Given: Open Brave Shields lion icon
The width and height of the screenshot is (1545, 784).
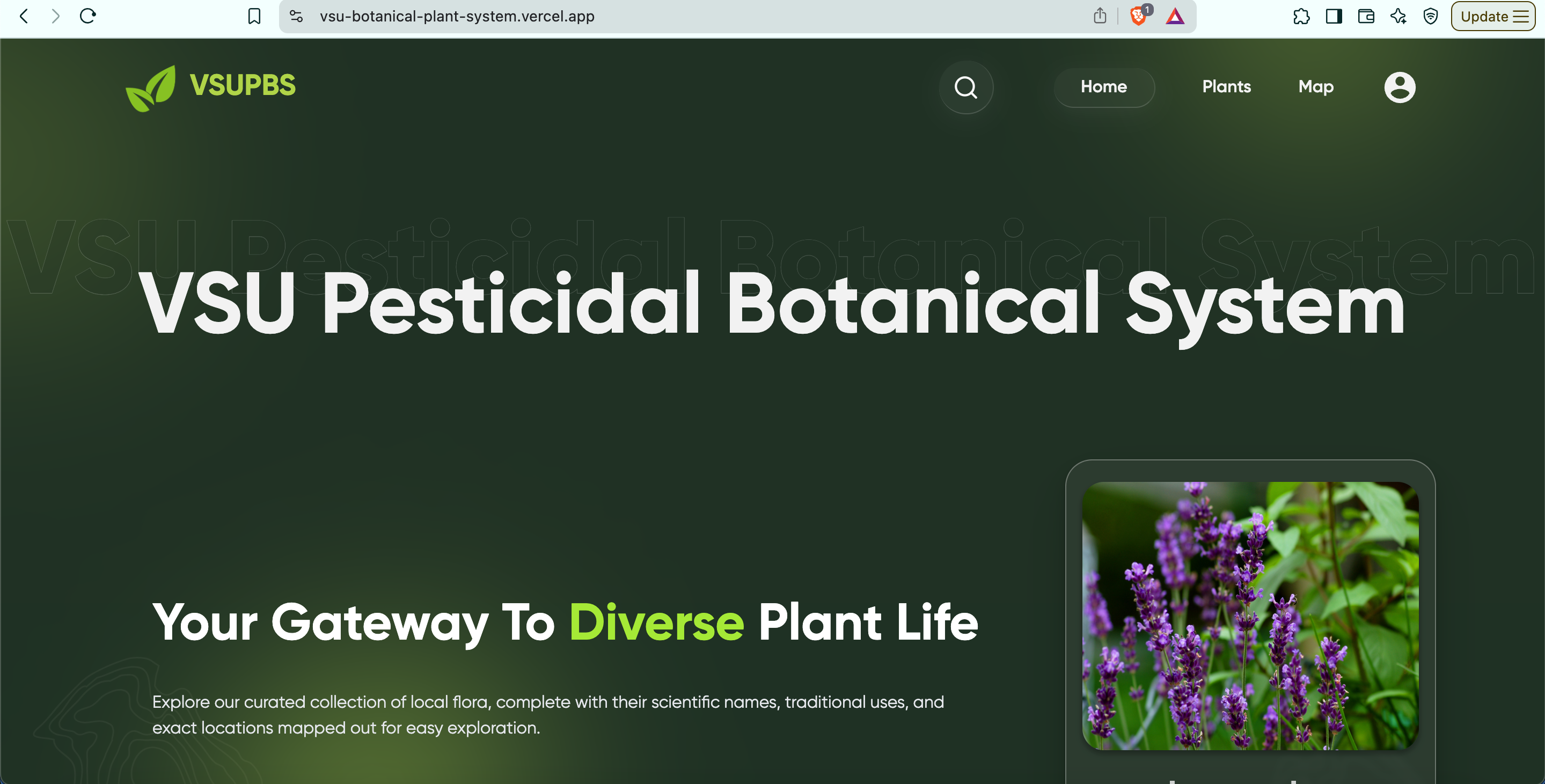Looking at the screenshot, I should point(1138,16).
